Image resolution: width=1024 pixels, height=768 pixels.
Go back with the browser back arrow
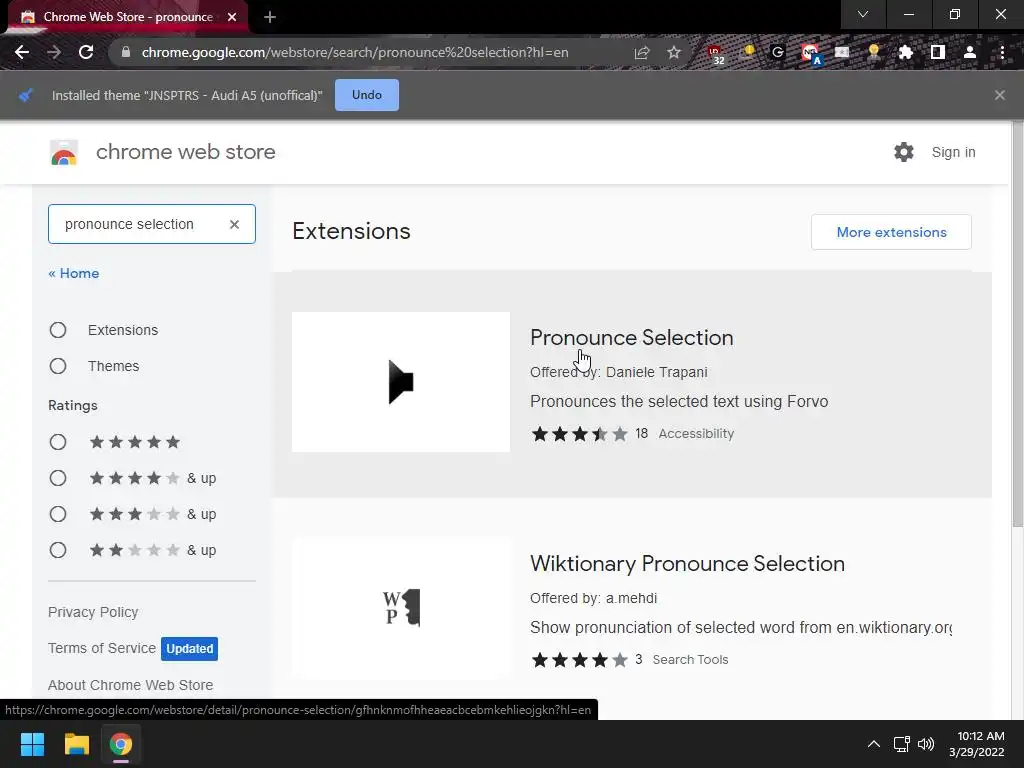(x=22, y=52)
